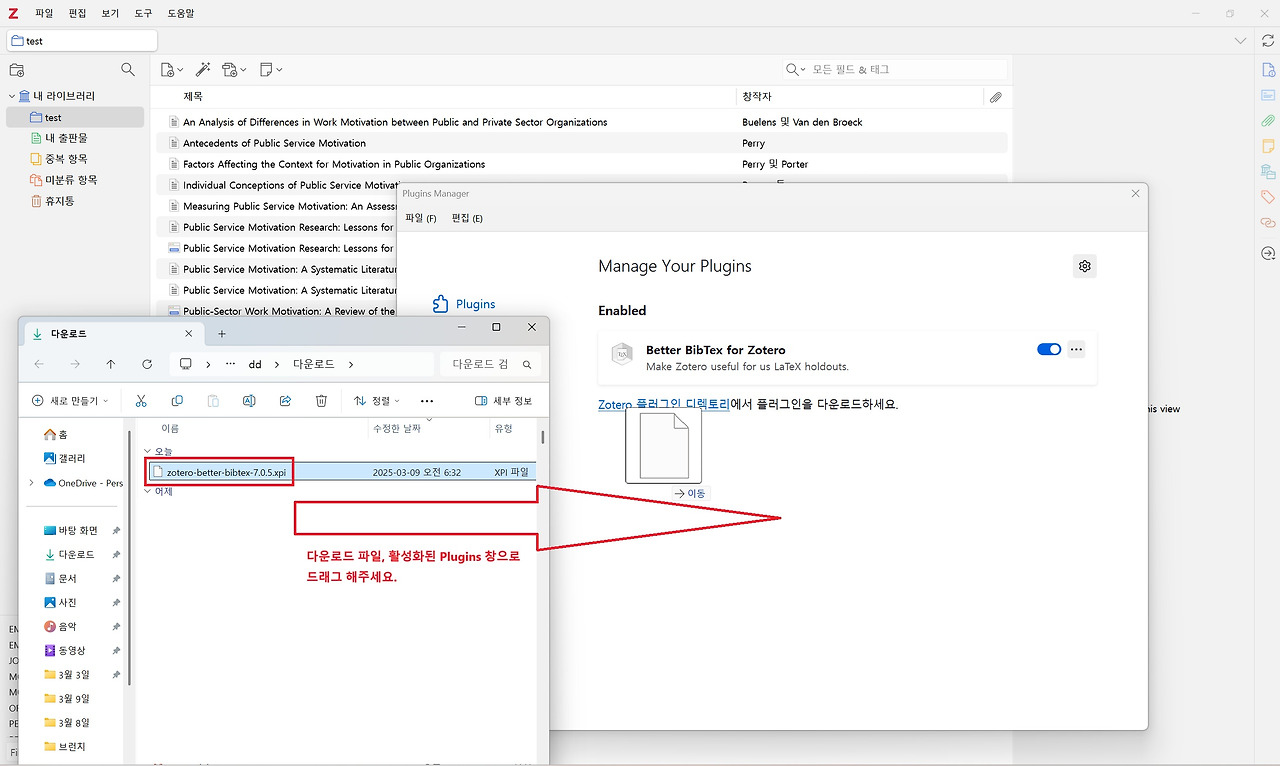Click the new item icon in Zotero toolbar
Image resolution: width=1280 pixels, height=766 pixels.
(x=172, y=70)
